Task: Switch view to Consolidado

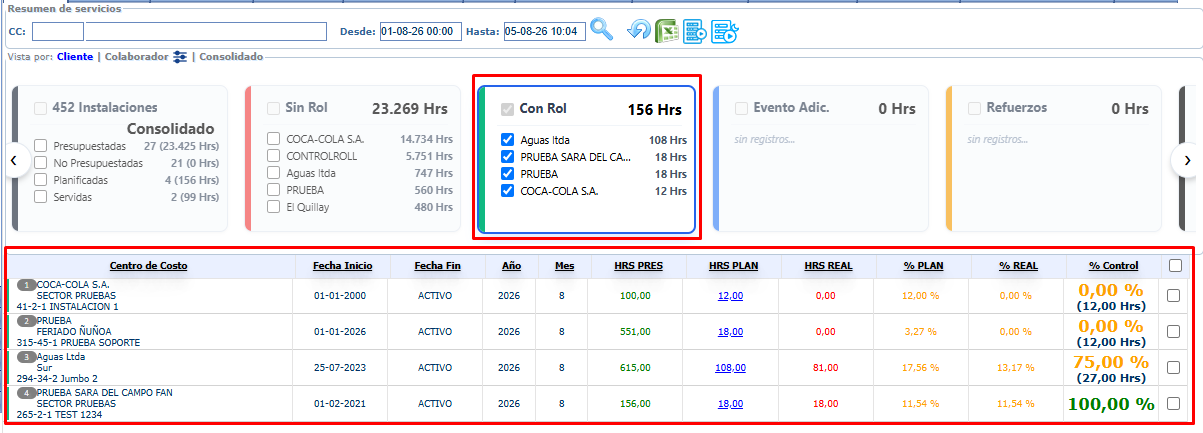Action: (x=231, y=57)
